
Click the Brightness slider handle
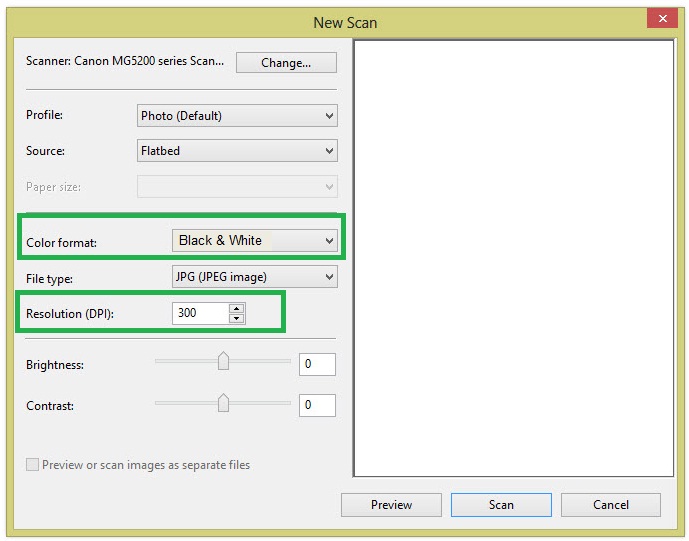[x=223, y=361]
